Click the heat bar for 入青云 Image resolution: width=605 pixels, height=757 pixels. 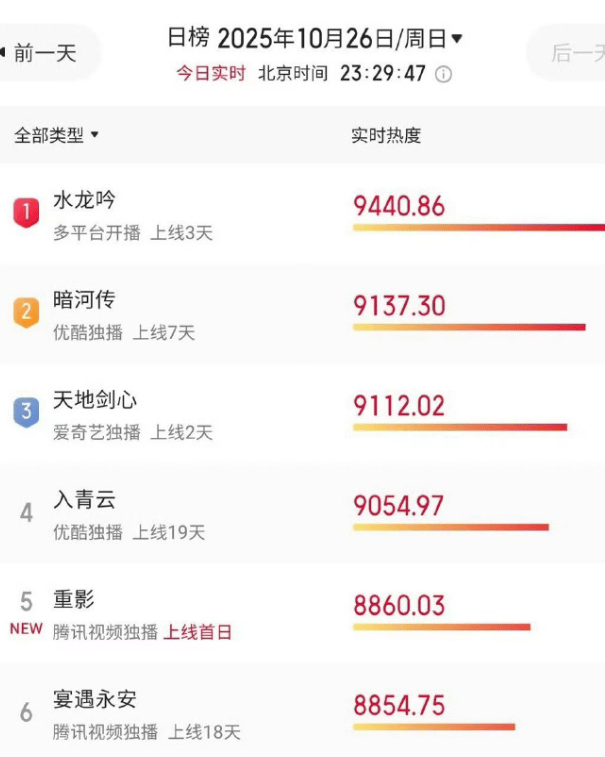[x=450, y=527]
